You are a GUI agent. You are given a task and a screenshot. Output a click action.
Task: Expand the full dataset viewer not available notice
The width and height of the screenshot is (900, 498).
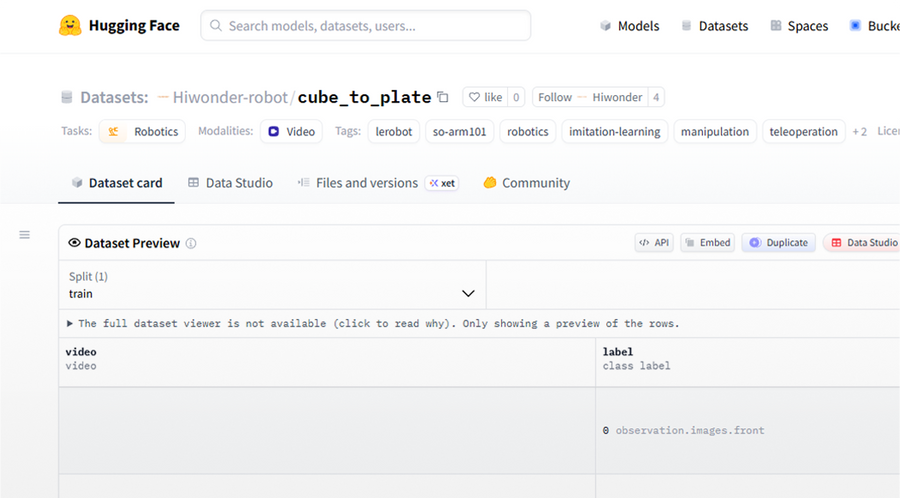click(373, 324)
